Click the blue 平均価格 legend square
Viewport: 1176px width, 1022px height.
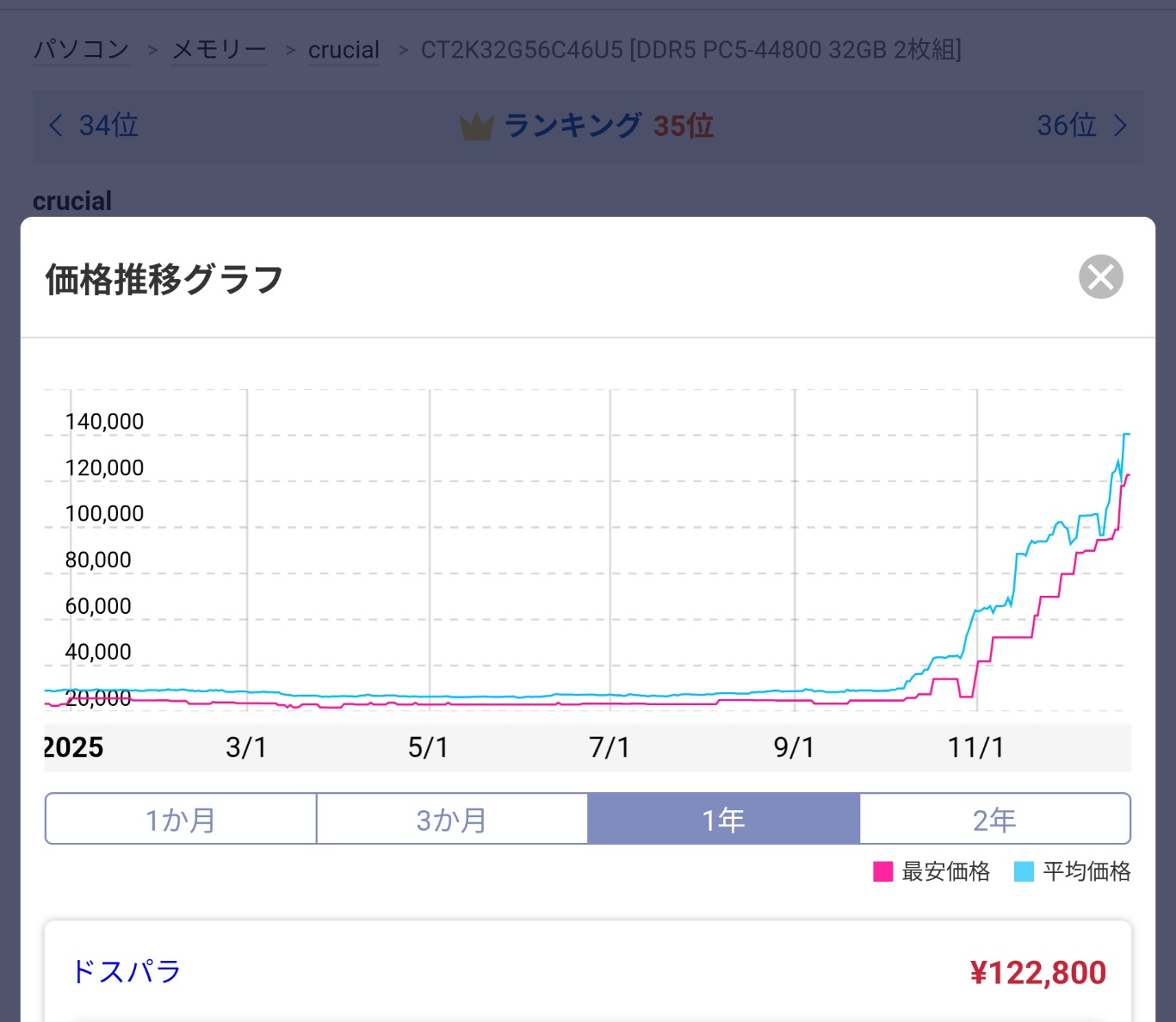[x=1024, y=871]
